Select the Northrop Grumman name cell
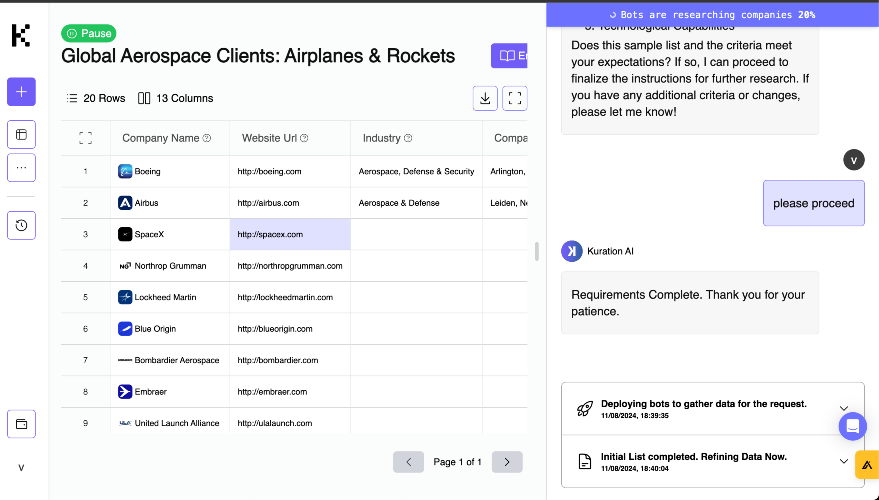Image resolution: width=879 pixels, height=500 pixels. tap(170, 266)
